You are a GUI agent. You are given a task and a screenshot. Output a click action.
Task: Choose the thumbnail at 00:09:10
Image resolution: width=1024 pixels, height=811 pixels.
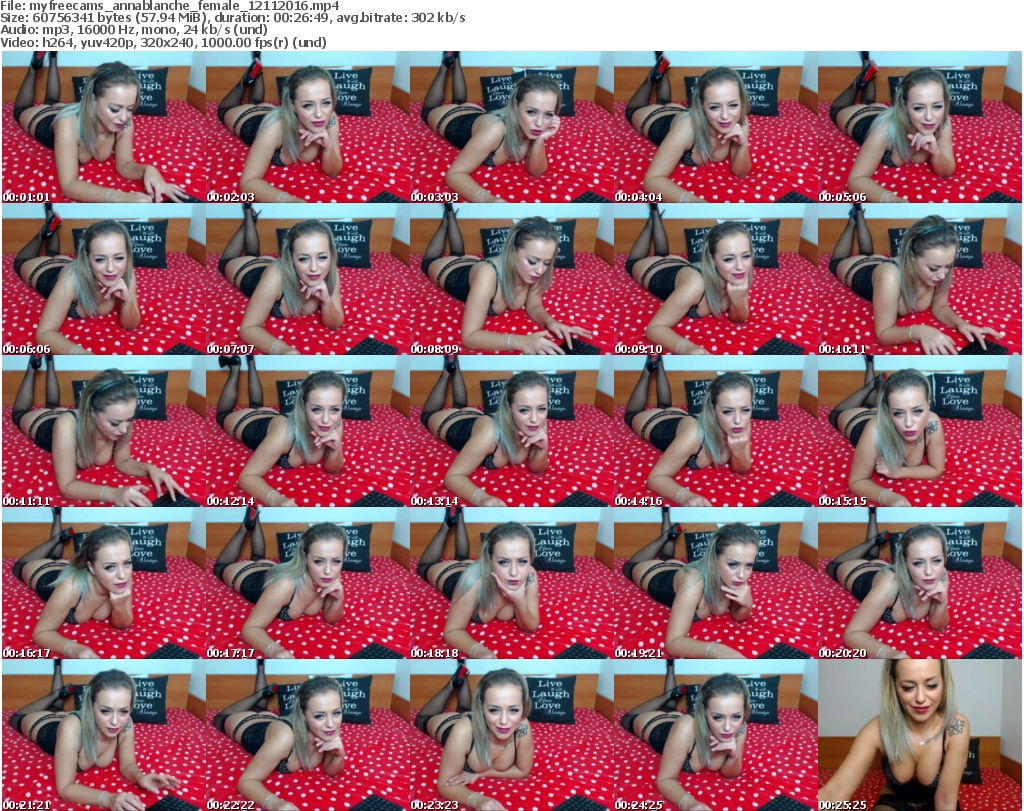click(x=715, y=280)
